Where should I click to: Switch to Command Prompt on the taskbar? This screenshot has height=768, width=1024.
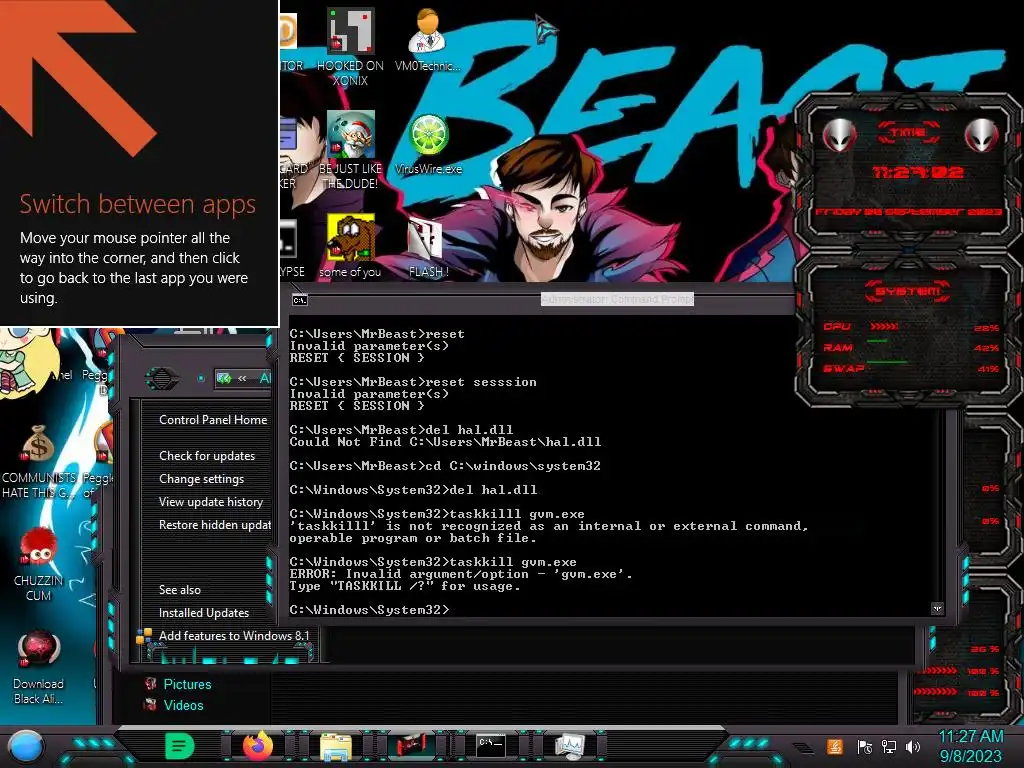(490, 746)
